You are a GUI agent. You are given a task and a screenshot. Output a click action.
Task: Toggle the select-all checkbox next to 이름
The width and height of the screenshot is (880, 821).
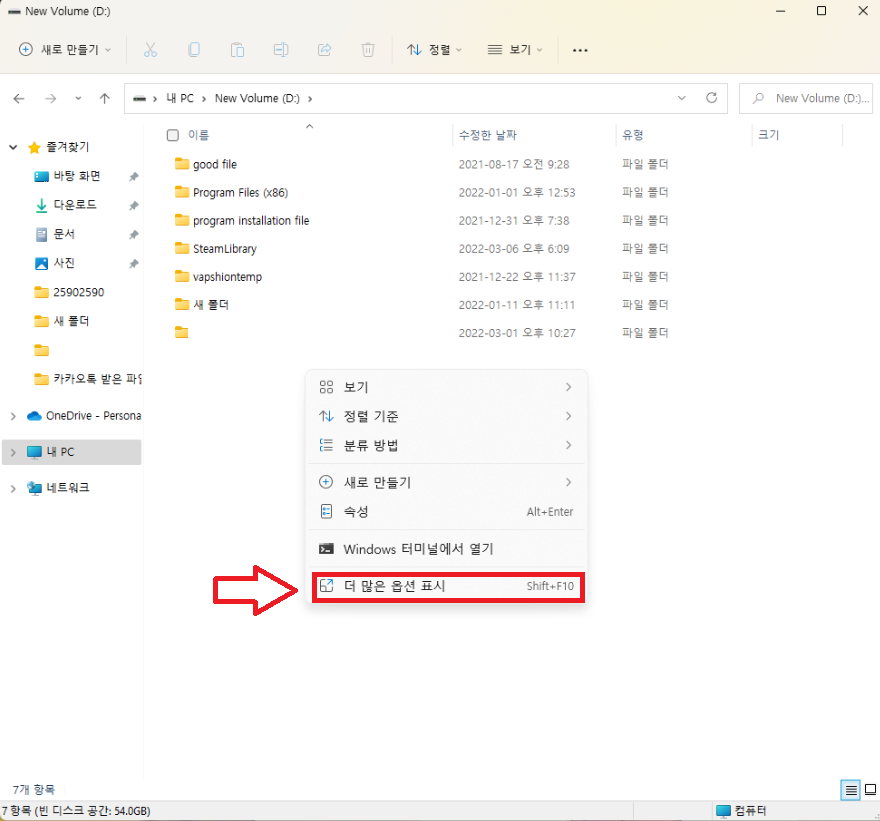coord(173,135)
